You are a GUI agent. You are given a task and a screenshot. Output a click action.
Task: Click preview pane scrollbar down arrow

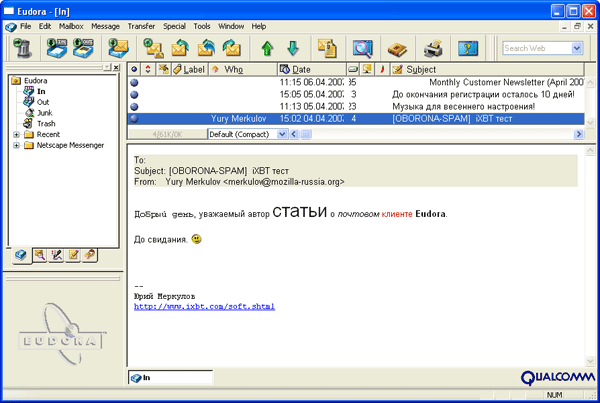(x=590, y=361)
